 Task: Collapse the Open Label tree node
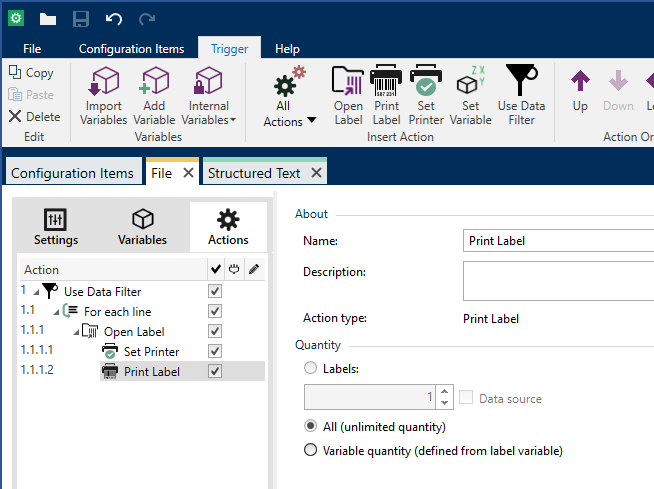click(75, 332)
